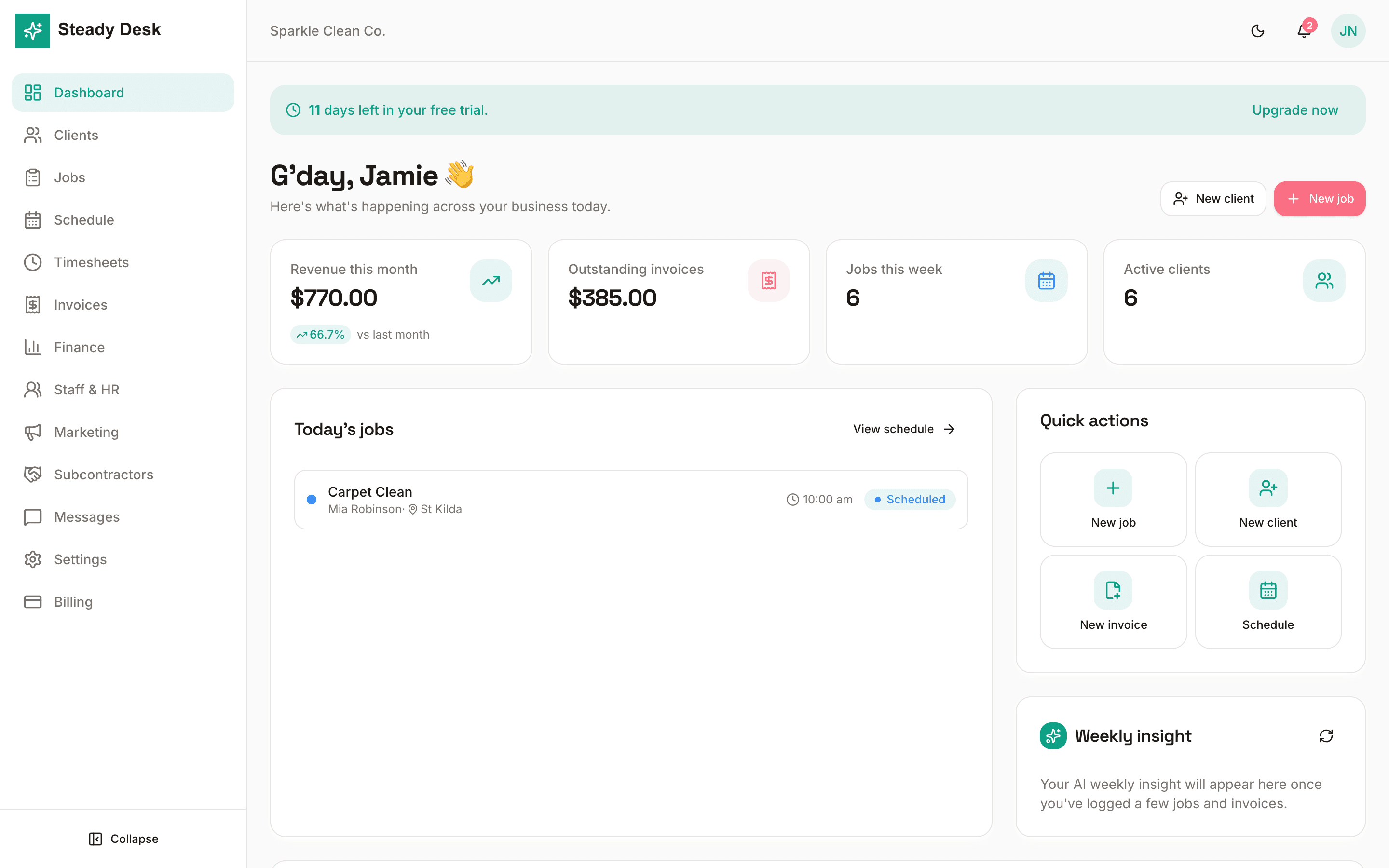Go to Subcontractors
Viewport: 1389px width, 868px height.
[123, 475]
